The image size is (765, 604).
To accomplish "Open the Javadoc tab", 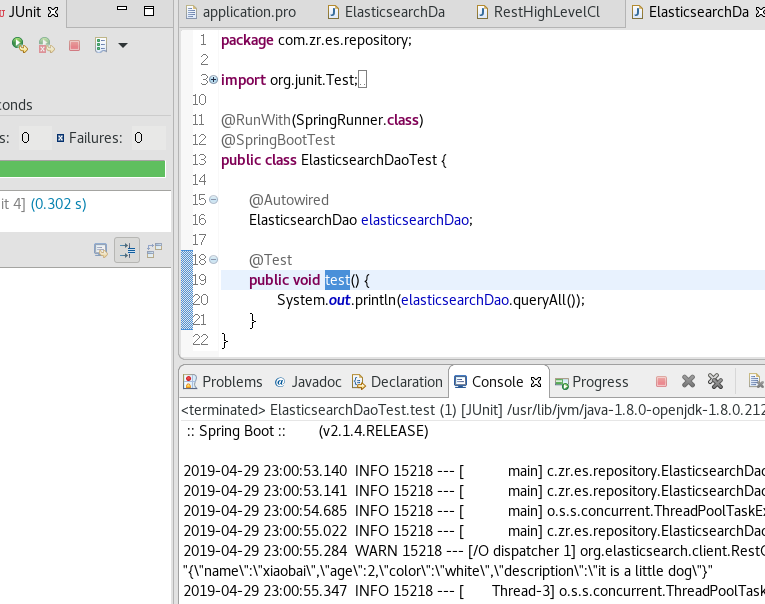I will coord(308,382).
